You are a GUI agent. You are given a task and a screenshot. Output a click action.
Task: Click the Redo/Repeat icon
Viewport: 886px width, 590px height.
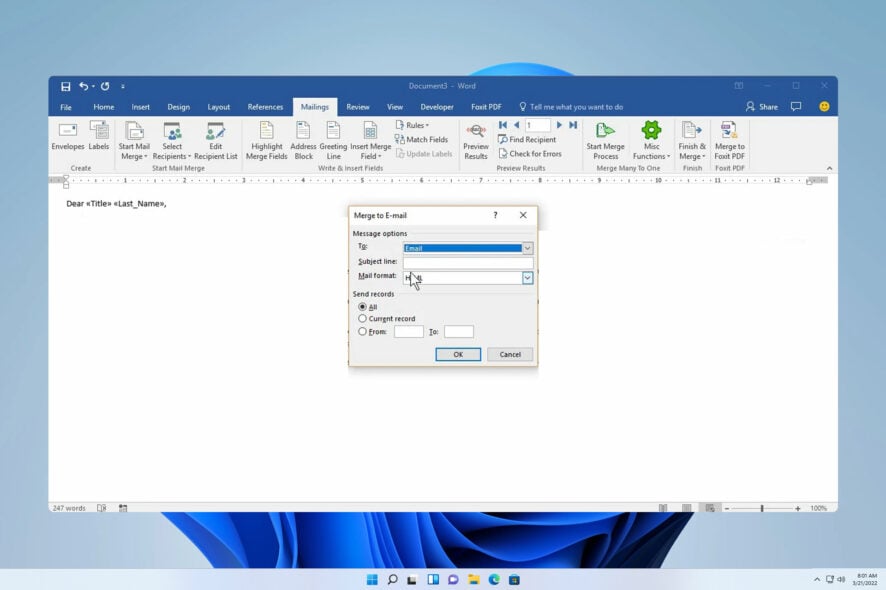tap(105, 86)
